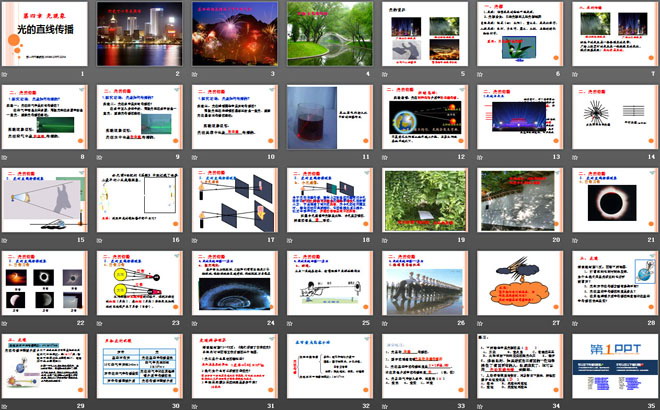Select slide 22 with six eclipse photos

pyautogui.click(x=45, y=283)
